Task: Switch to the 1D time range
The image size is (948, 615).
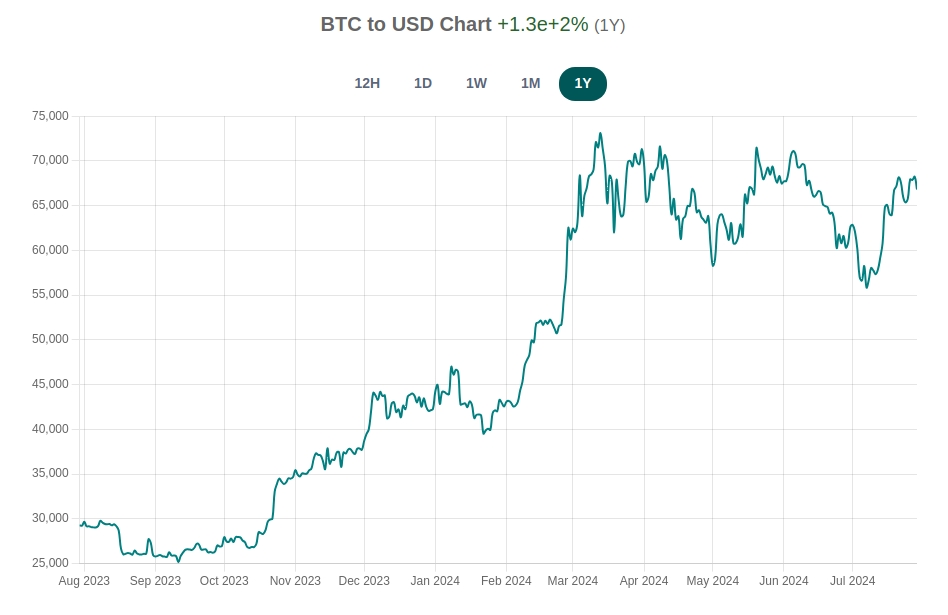Action: 423,84
